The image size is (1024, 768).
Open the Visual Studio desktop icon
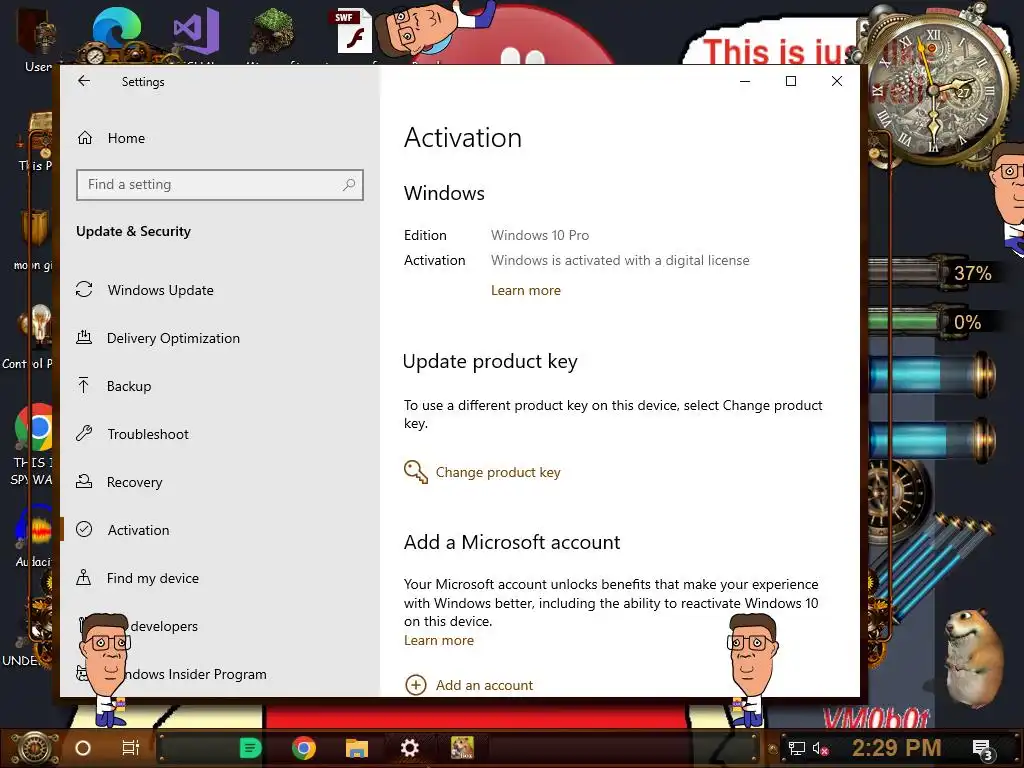tap(196, 31)
